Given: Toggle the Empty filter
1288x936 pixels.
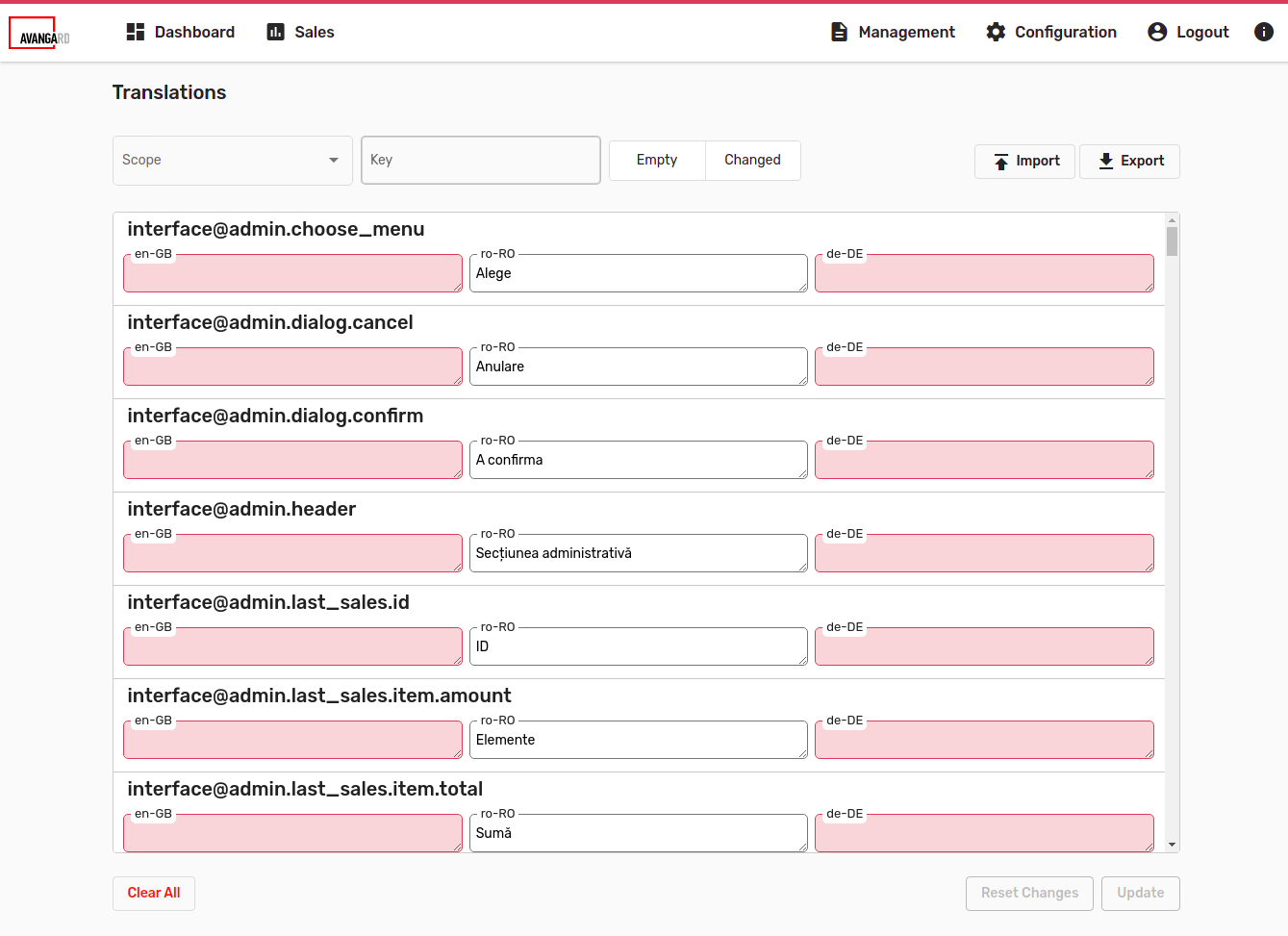Looking at the screenshot, I should tap(657, 161).
